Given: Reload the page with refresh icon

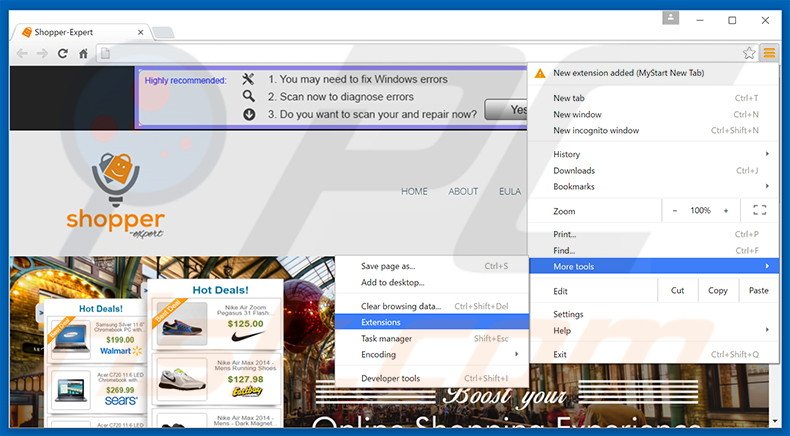Looking at the screenshot, I should click(62, 53).
